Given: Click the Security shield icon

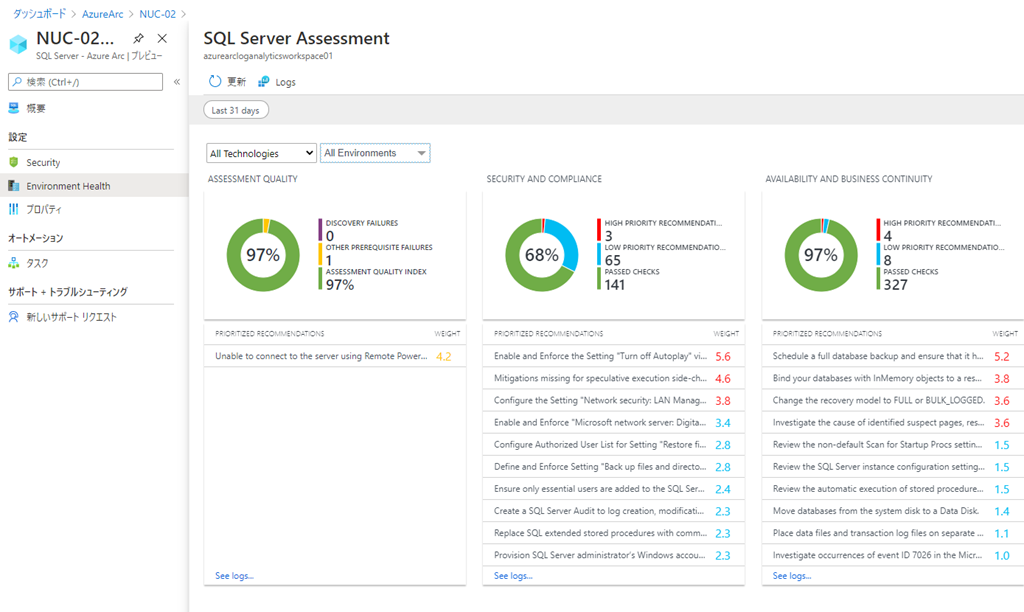Looking at the screenshot, I should [x=14, y=162].
